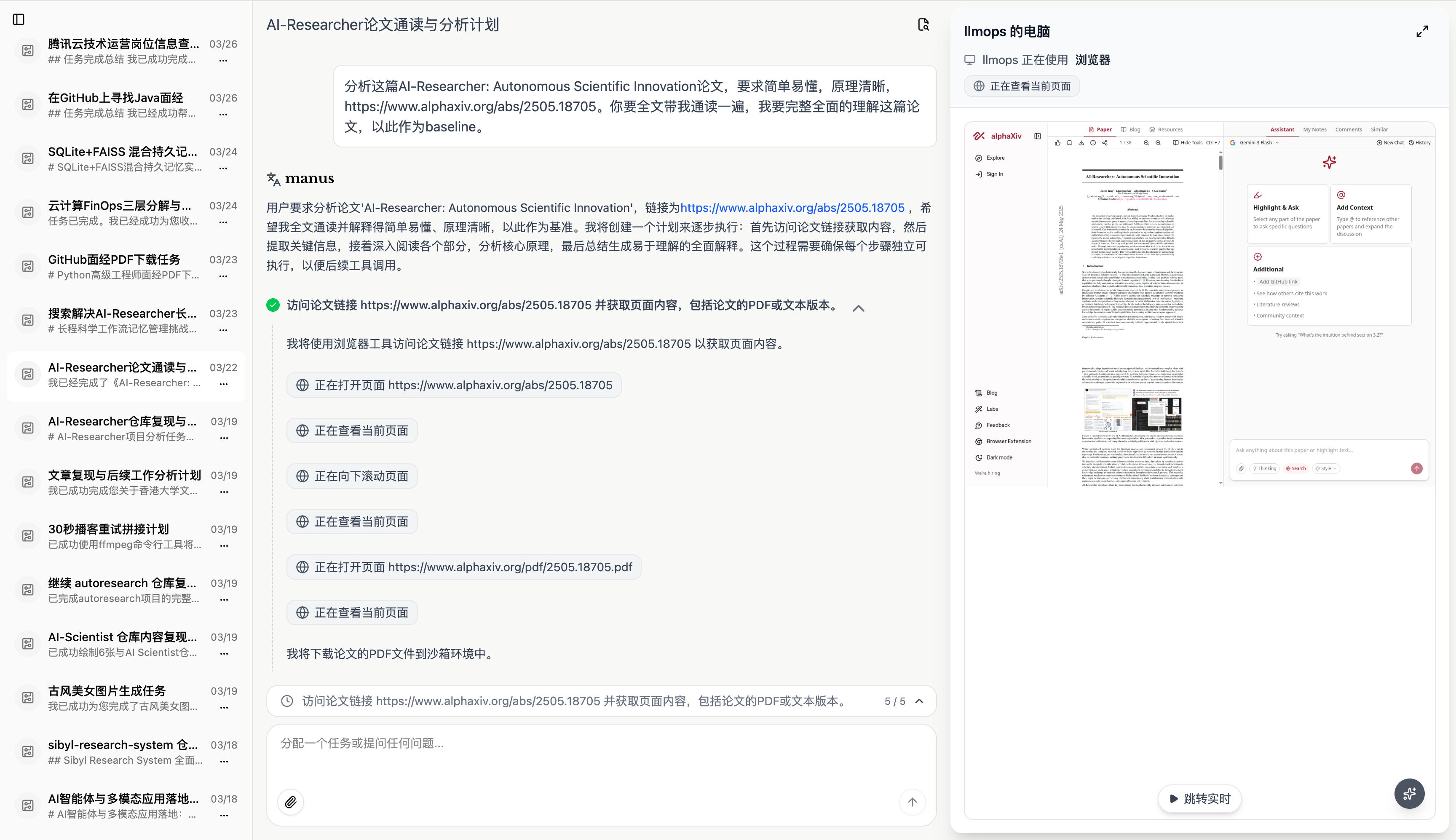The image size is (1456, 840).
Task: Click the sparkle assistant floating button
Action: click(x=1409, y=794)
